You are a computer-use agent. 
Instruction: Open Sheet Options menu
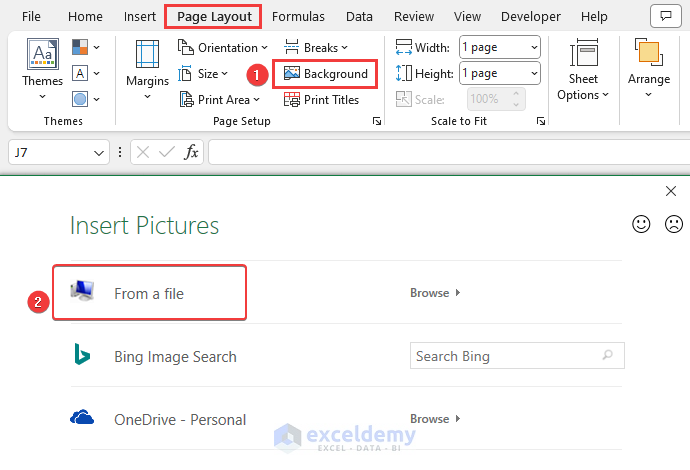click(x=583, y=72)
